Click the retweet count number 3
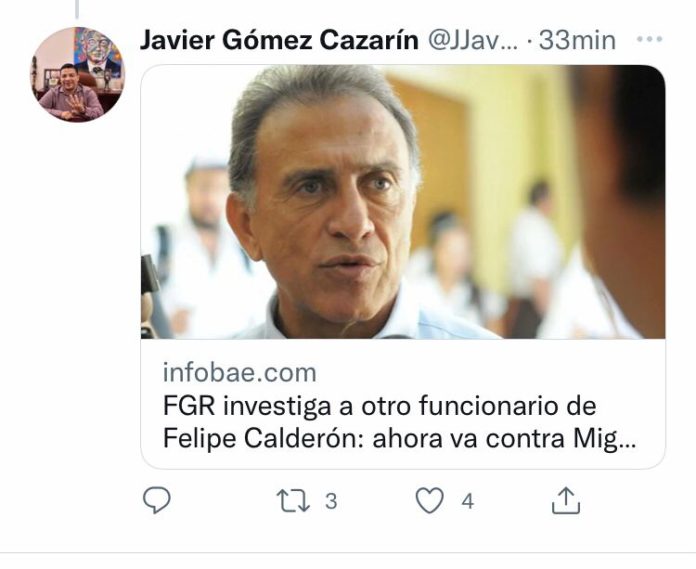Screen dimensions: 696x569 331,501
